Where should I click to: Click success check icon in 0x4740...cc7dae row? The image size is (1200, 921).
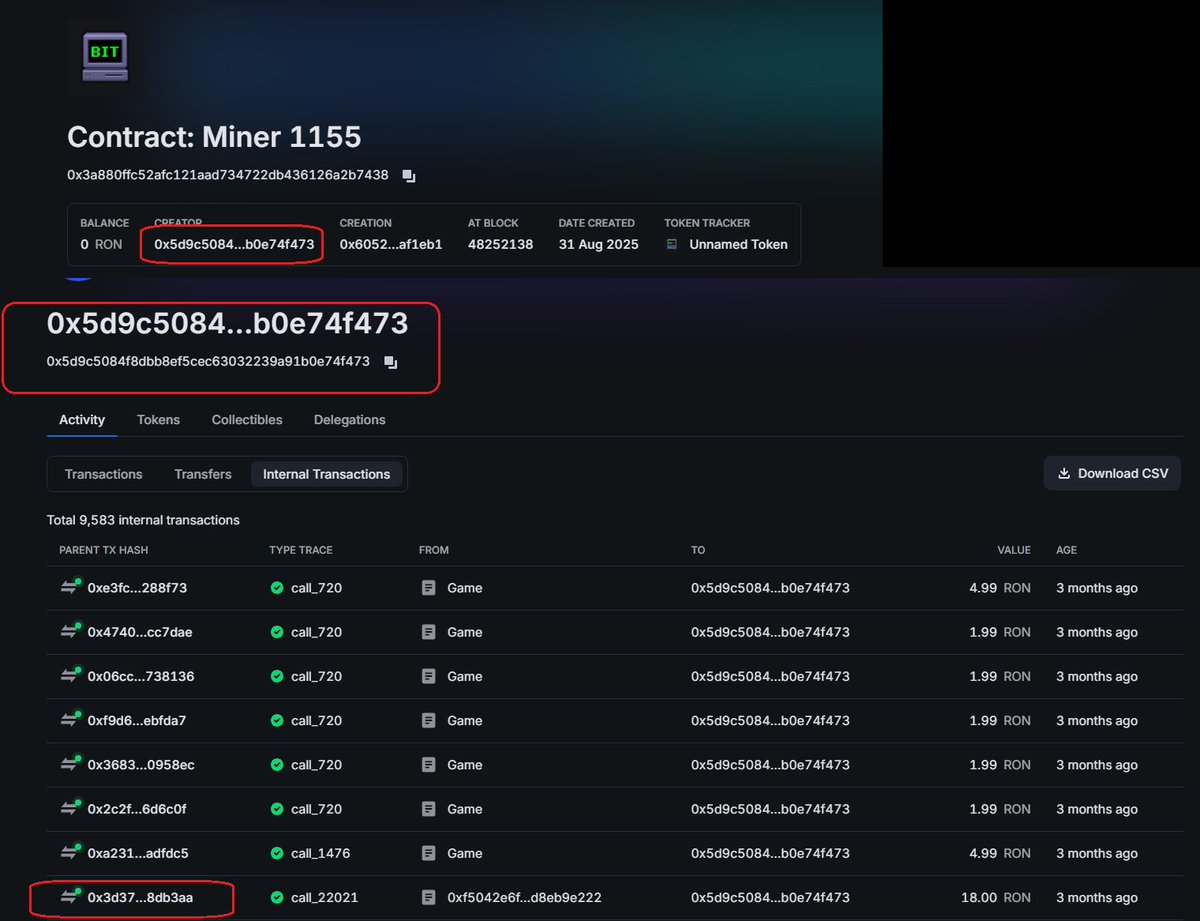point(277,632)
